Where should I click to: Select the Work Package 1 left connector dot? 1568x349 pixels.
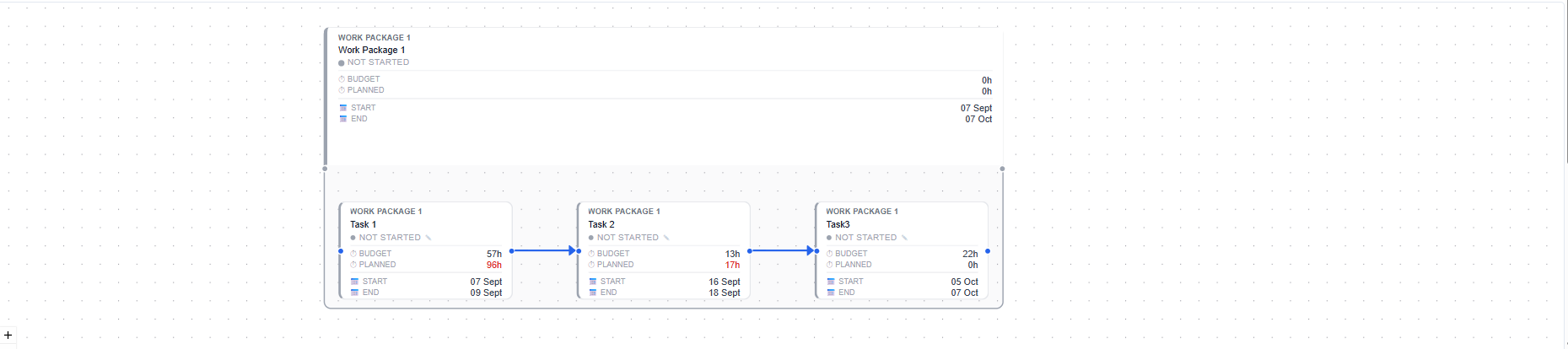325,169
